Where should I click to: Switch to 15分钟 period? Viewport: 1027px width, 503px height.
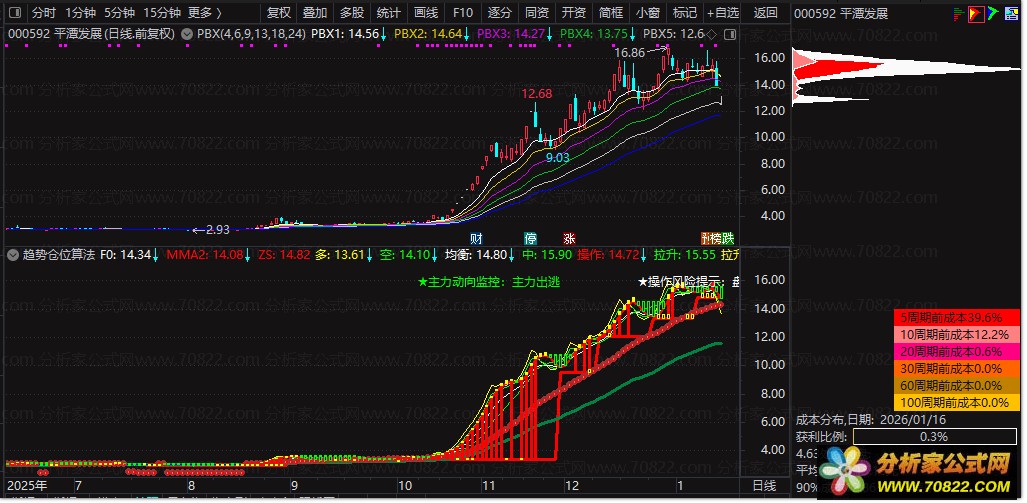pos(162,12)
